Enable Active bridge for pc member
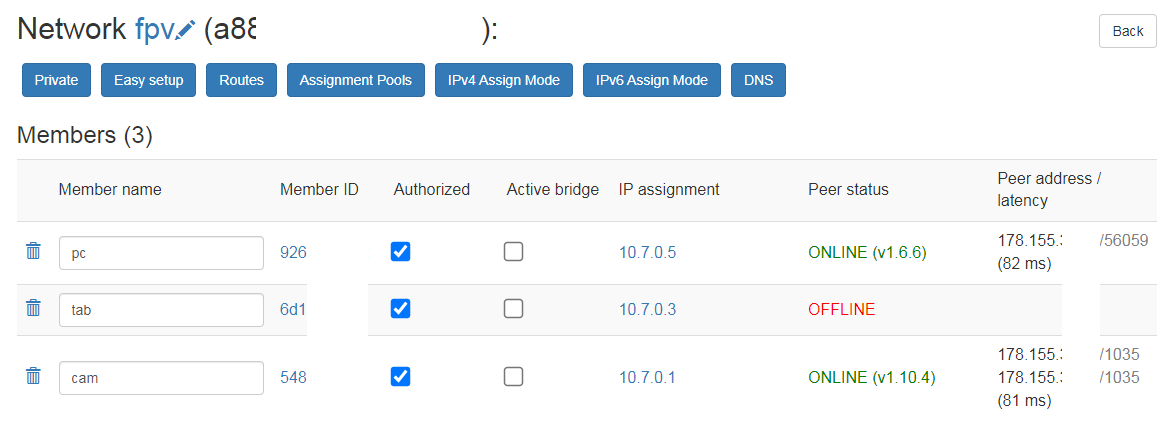Image resolution: width=1162 pixels, height=424 pixels. pyautogui.click(x=513, y=251)
